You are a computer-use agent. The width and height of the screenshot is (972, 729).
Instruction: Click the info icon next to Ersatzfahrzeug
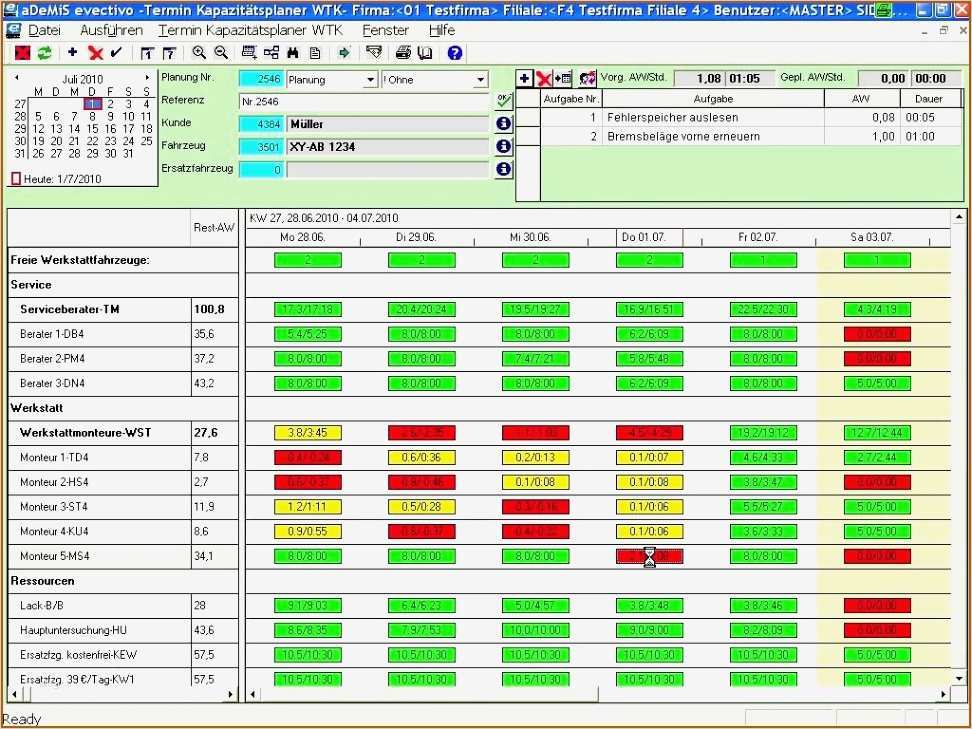coord(503,169)
